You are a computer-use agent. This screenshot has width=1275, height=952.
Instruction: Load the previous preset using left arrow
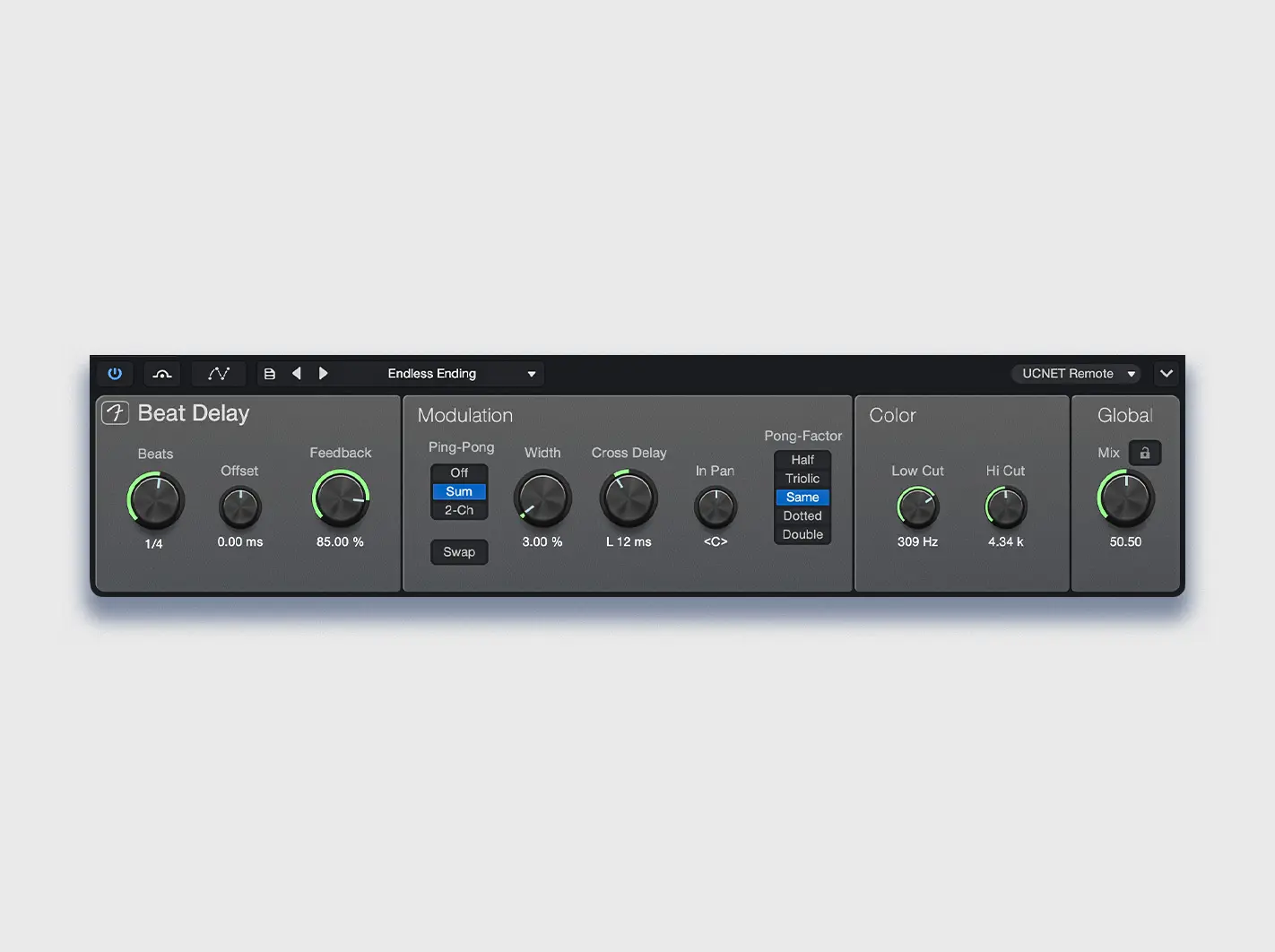(297, 373)
